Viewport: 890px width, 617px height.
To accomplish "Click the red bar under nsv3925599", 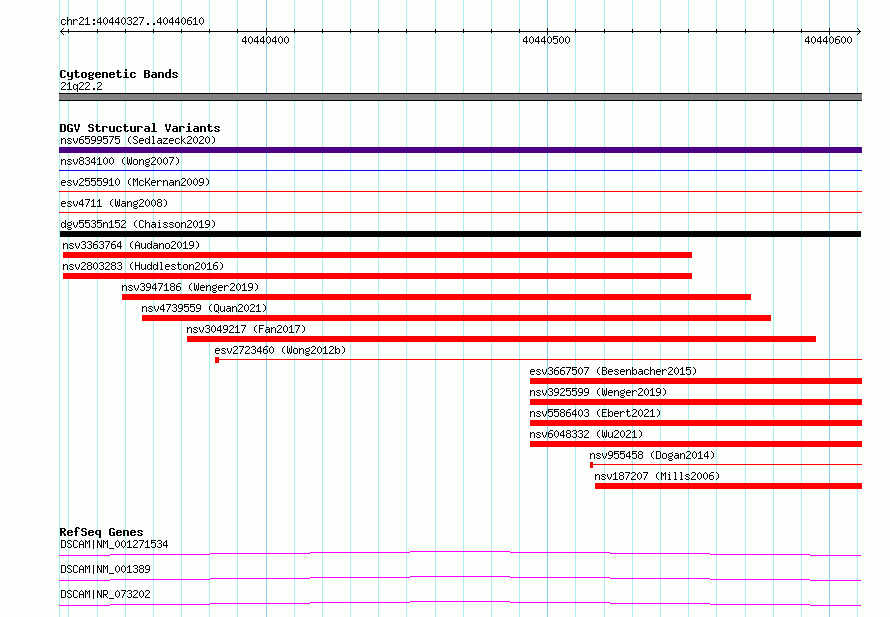I will (x=696, y=402).
